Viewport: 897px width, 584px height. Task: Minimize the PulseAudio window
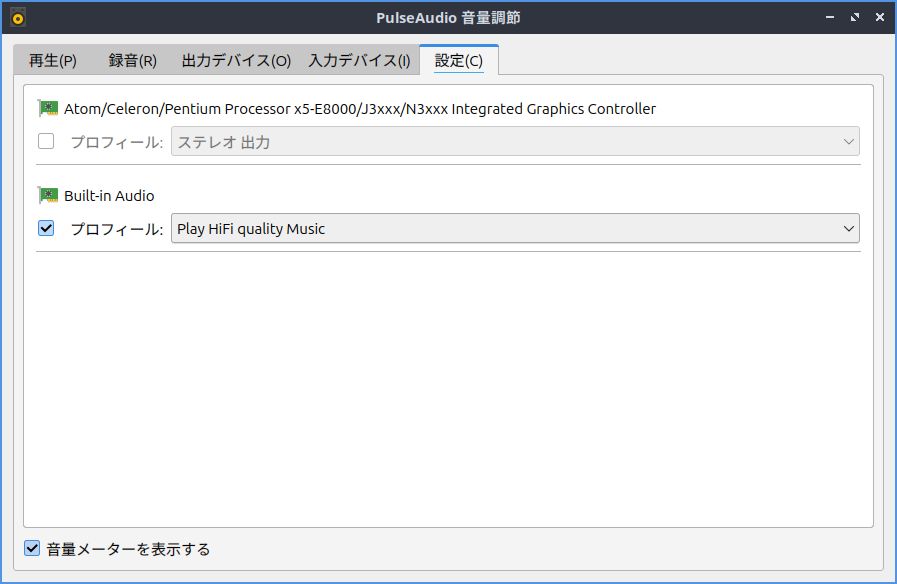coord(832,18)
